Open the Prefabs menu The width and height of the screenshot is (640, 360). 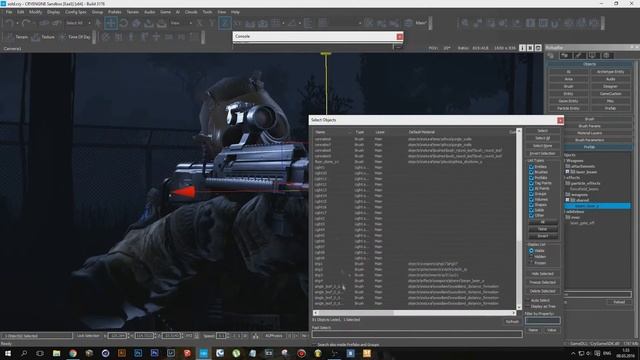[x=115, y=12]
